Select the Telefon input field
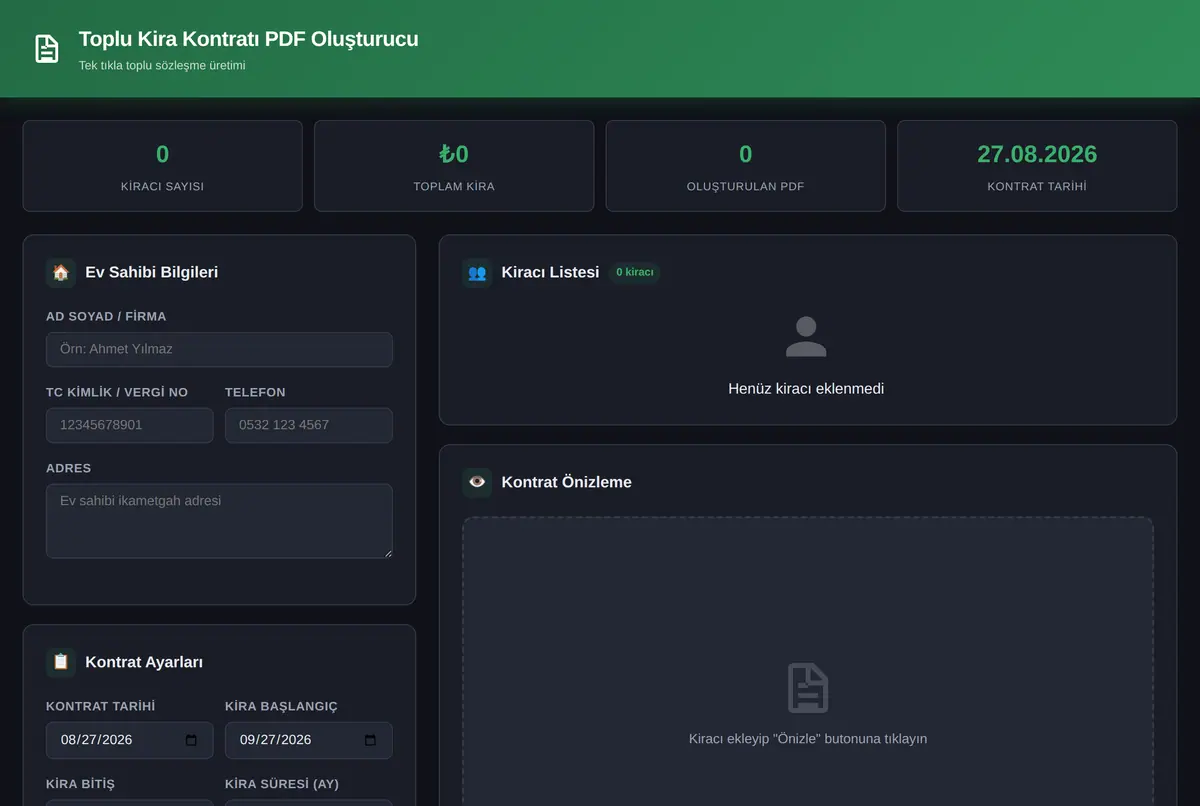This screenshot has width=1200, height=806. pos(309,425)
